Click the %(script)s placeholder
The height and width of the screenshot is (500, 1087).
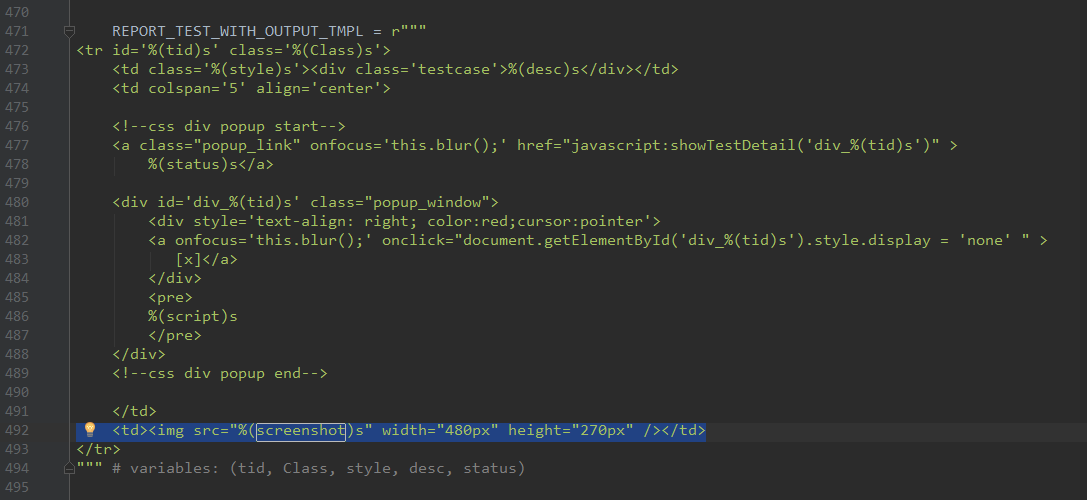193,316
